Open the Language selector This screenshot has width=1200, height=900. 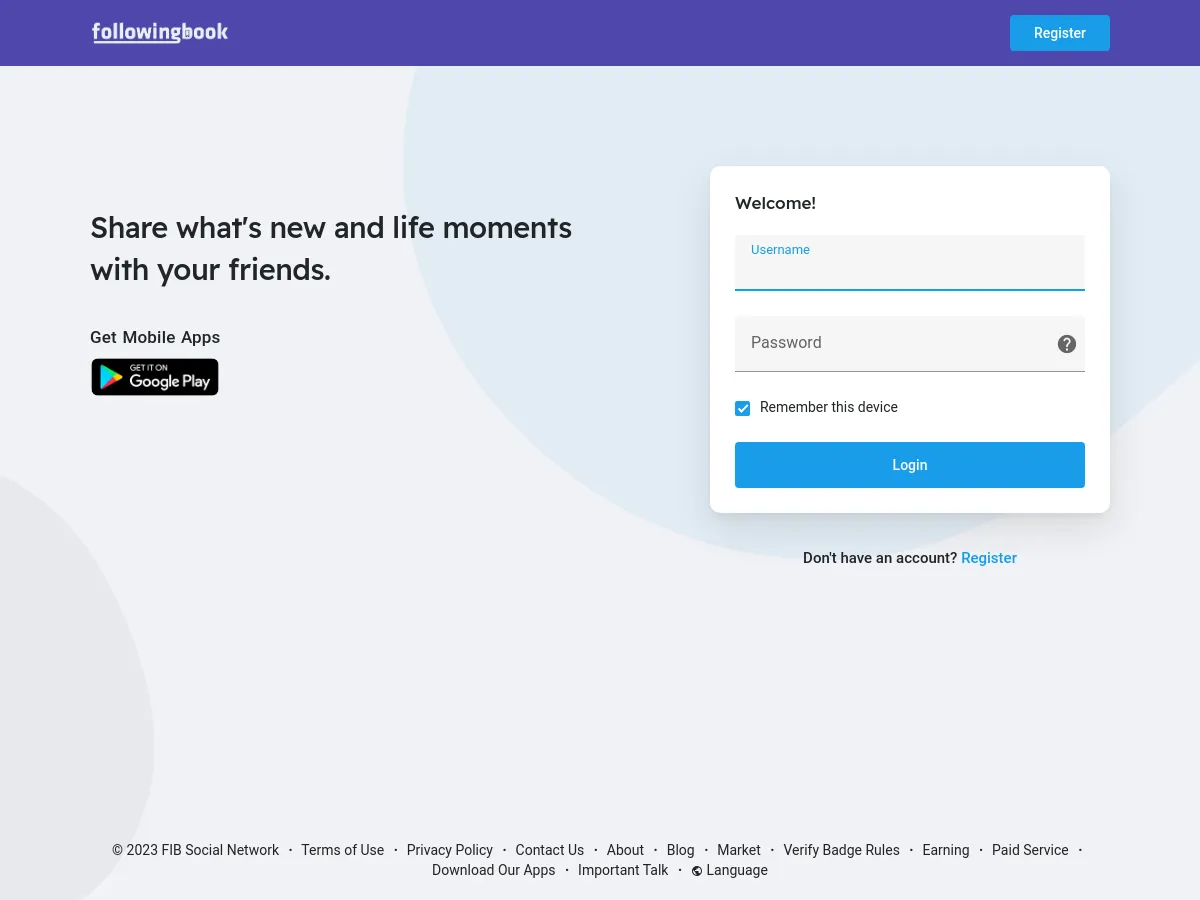click(x=736, y=870)
